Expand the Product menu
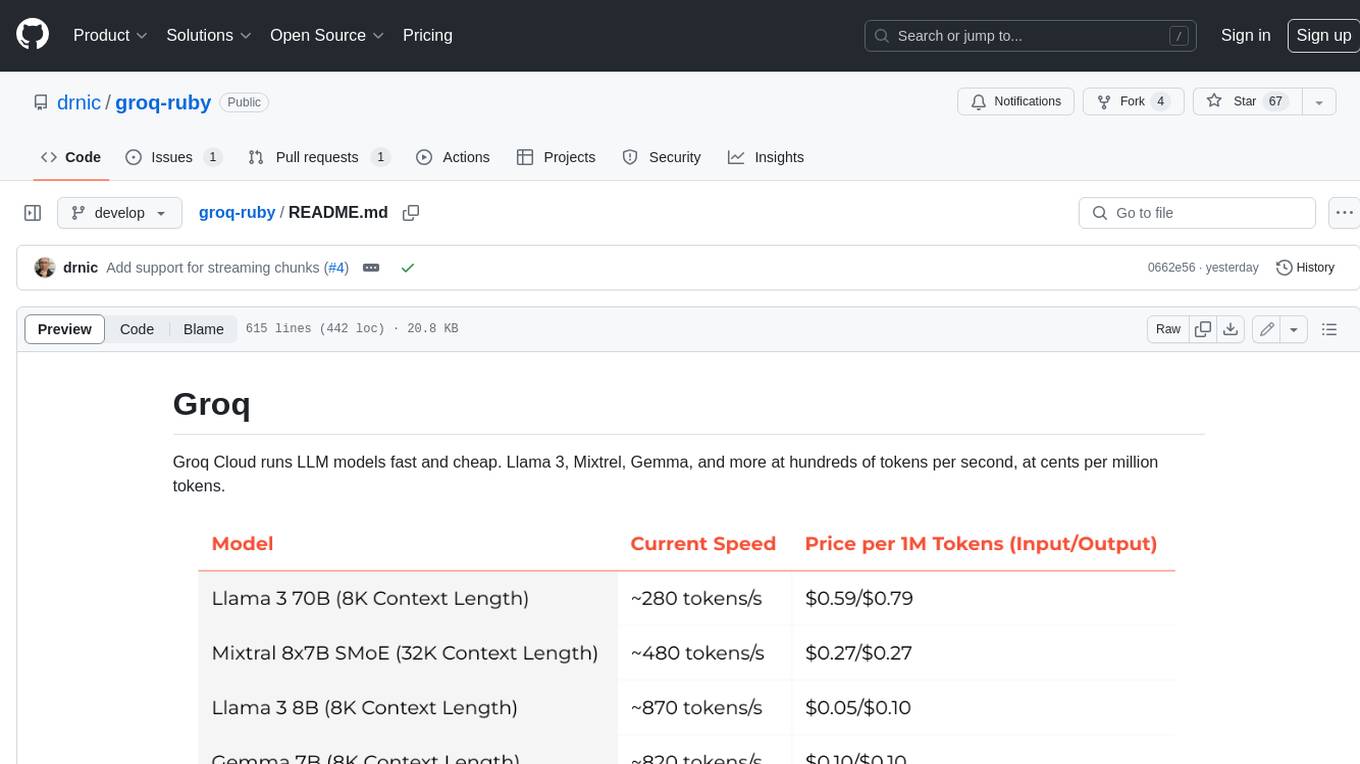Viewport: 1360px width, 764px height. (110, 35)
